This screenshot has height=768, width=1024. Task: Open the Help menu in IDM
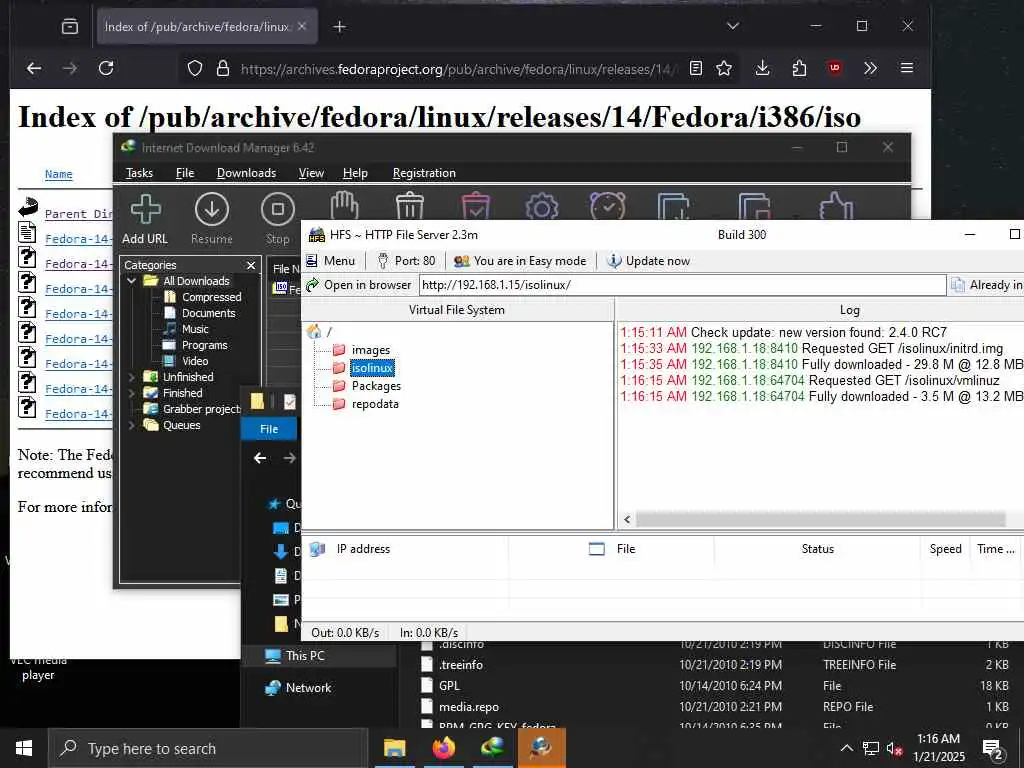(355, 173)
